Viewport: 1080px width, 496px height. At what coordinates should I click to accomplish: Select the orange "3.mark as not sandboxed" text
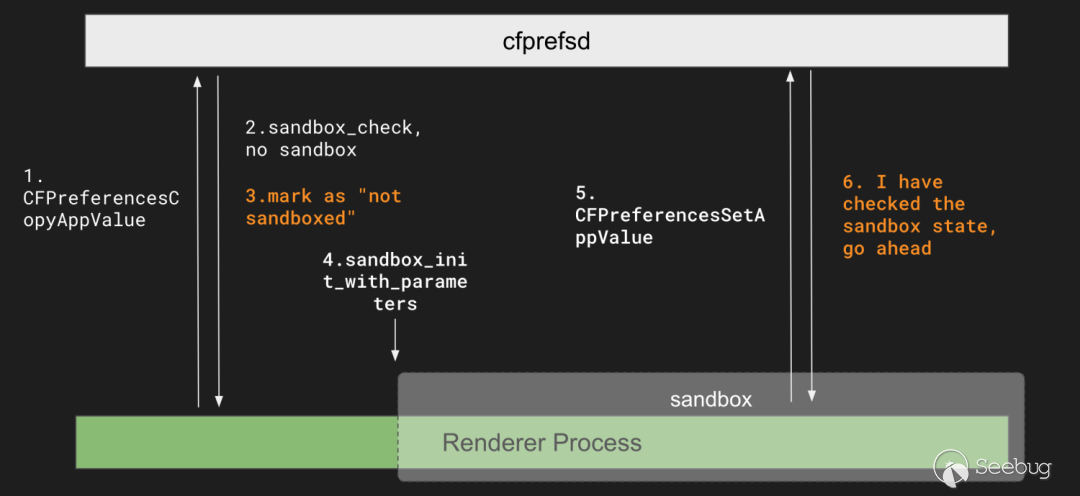[322, 206]
